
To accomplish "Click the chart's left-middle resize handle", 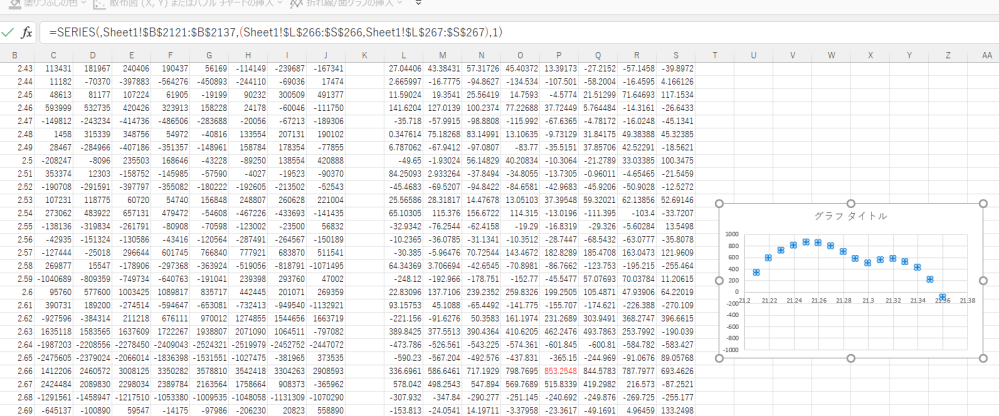I will pos(719,280).
